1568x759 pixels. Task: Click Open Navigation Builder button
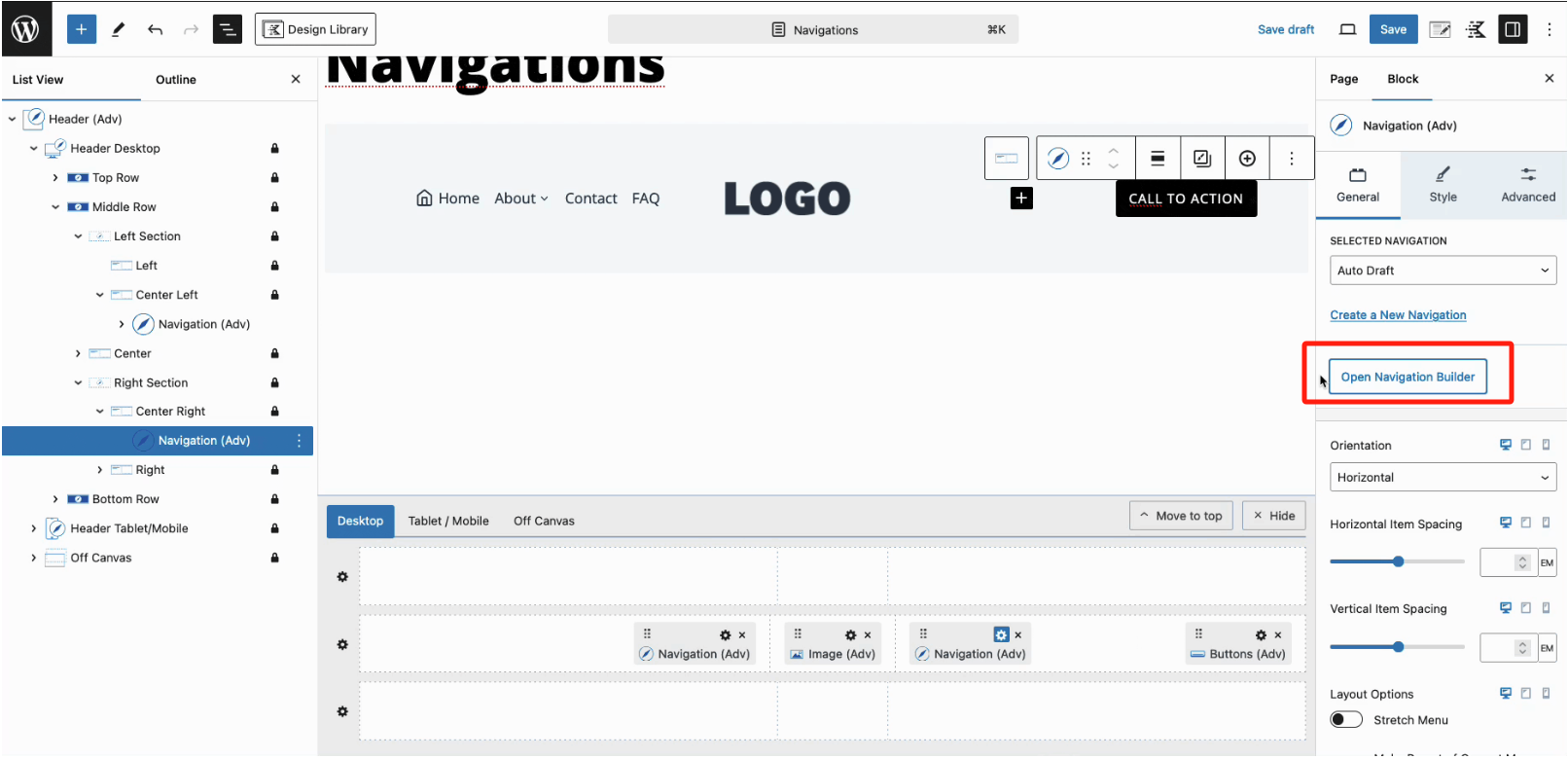point(1408,378)
